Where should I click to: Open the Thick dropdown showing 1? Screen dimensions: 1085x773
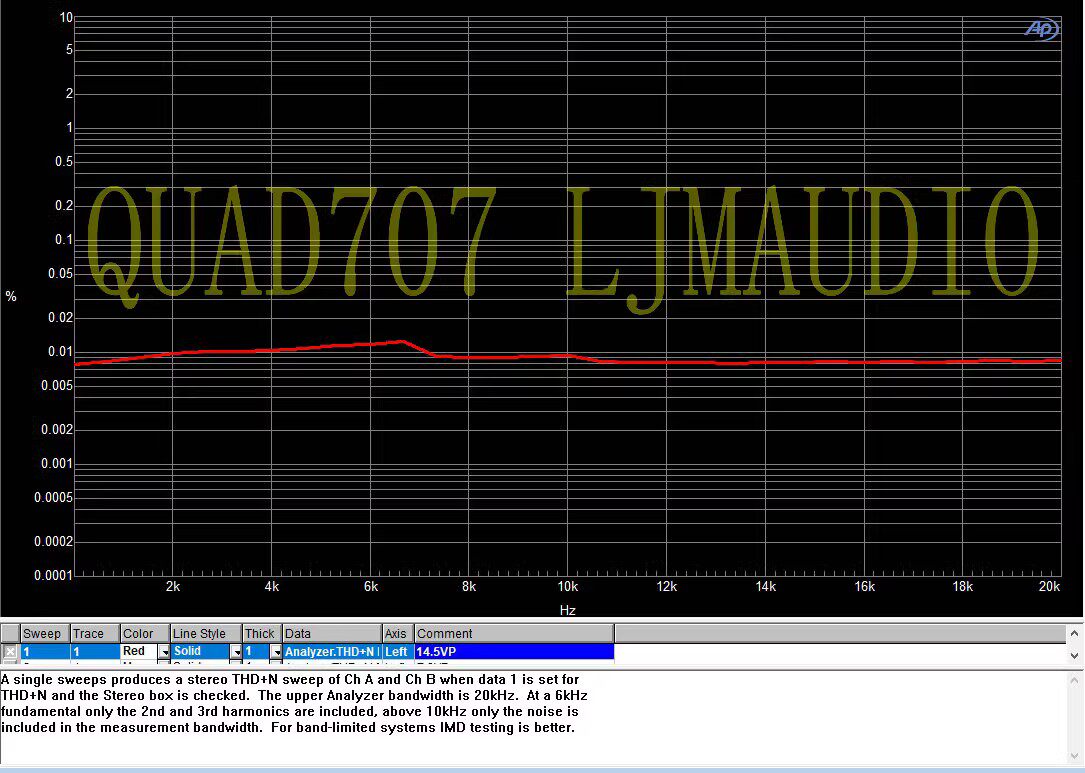point(276,652)
